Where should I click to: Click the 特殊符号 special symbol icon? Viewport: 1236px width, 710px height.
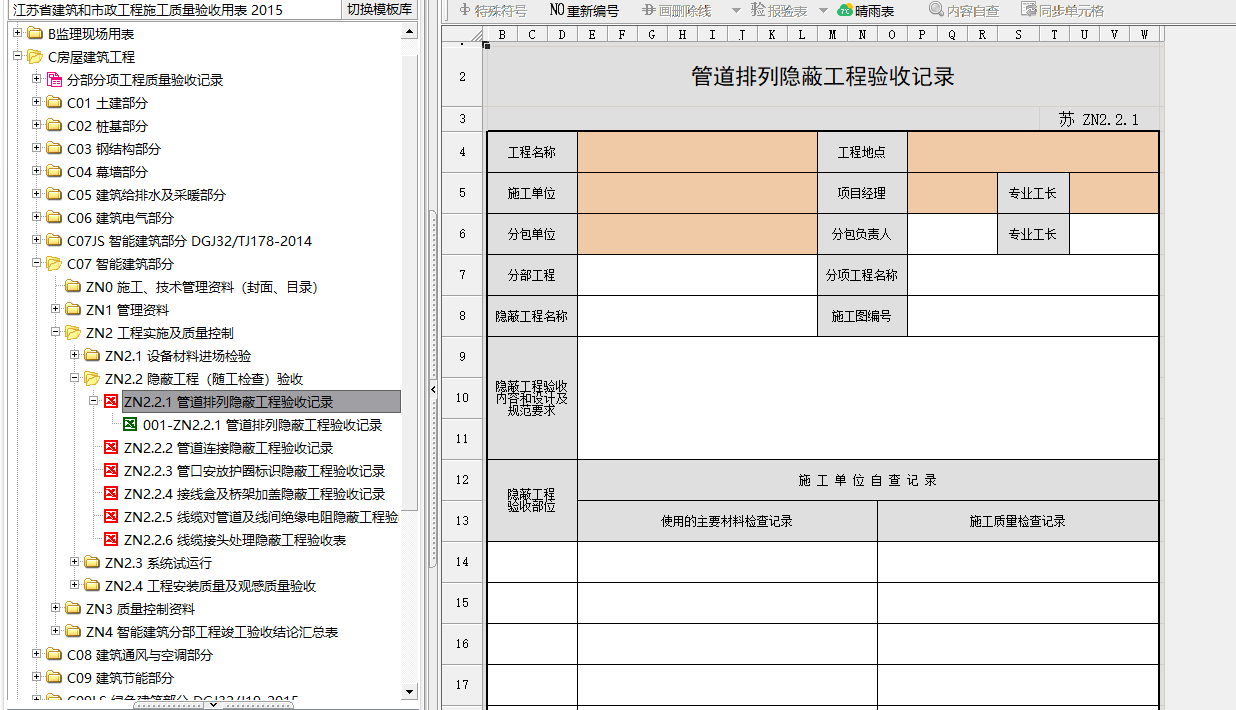pos(465,11)
